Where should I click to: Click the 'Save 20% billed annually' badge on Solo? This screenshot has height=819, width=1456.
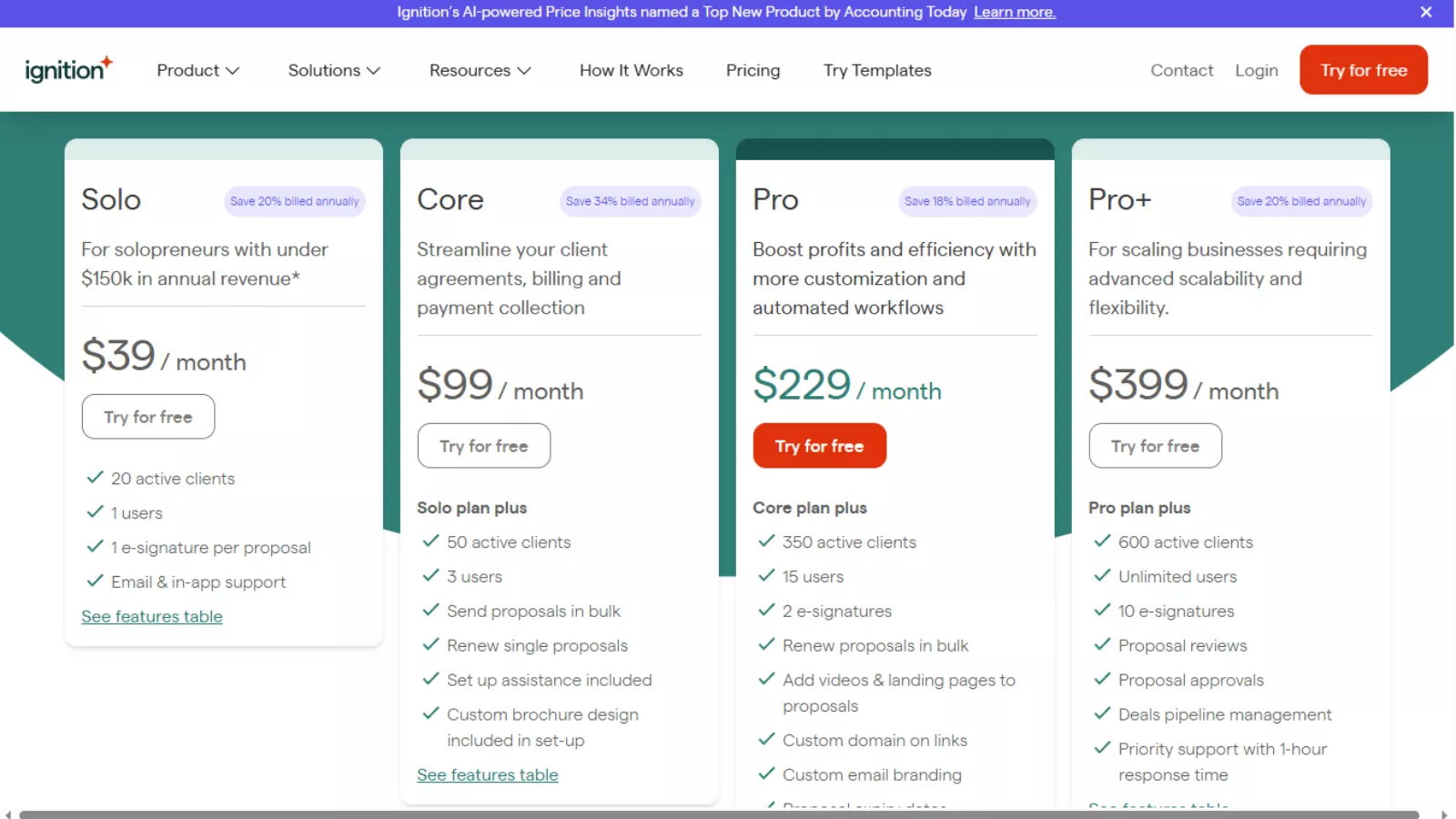pyautogui.click(x=294, y=201)
